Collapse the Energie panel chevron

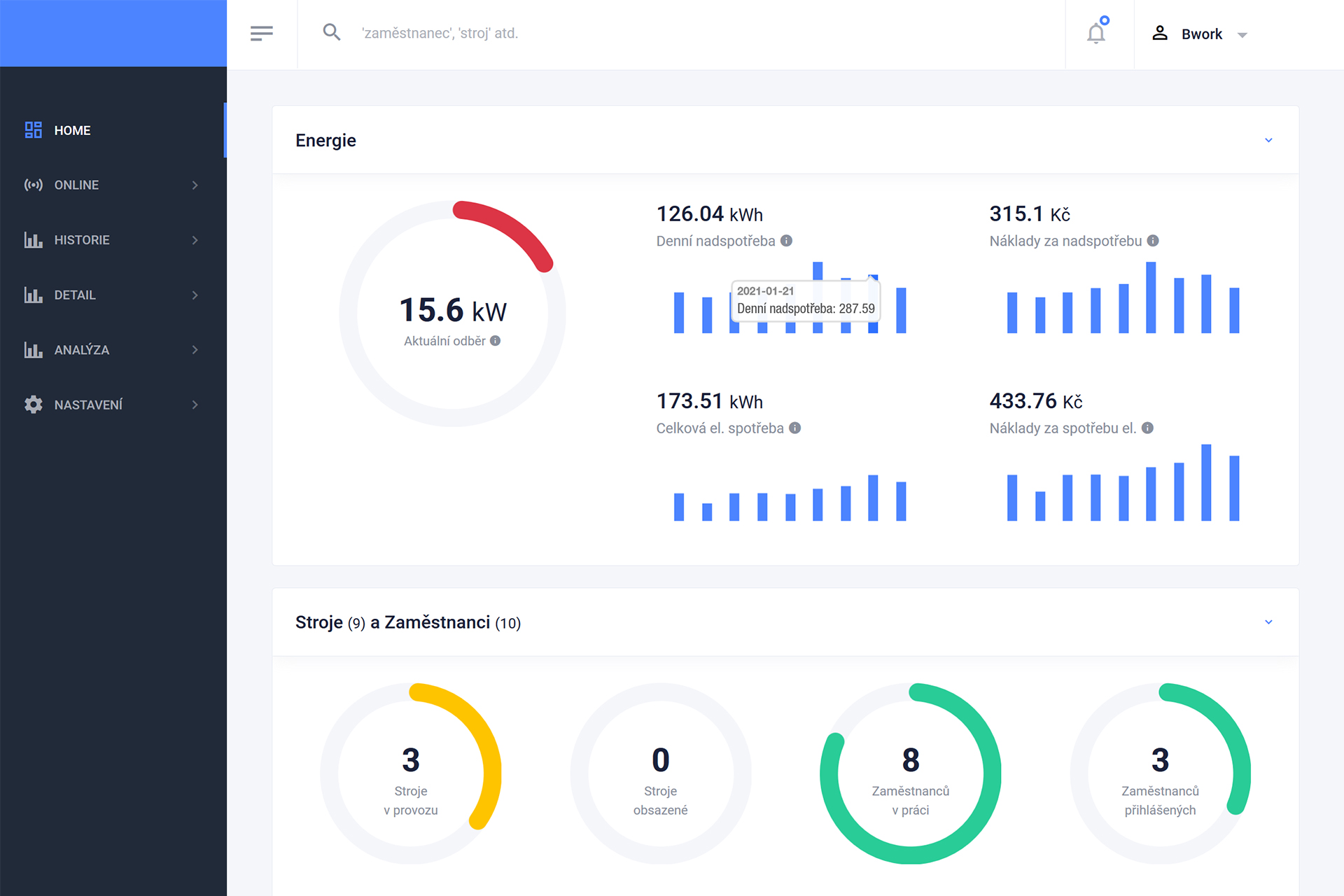coord(1268,140)
